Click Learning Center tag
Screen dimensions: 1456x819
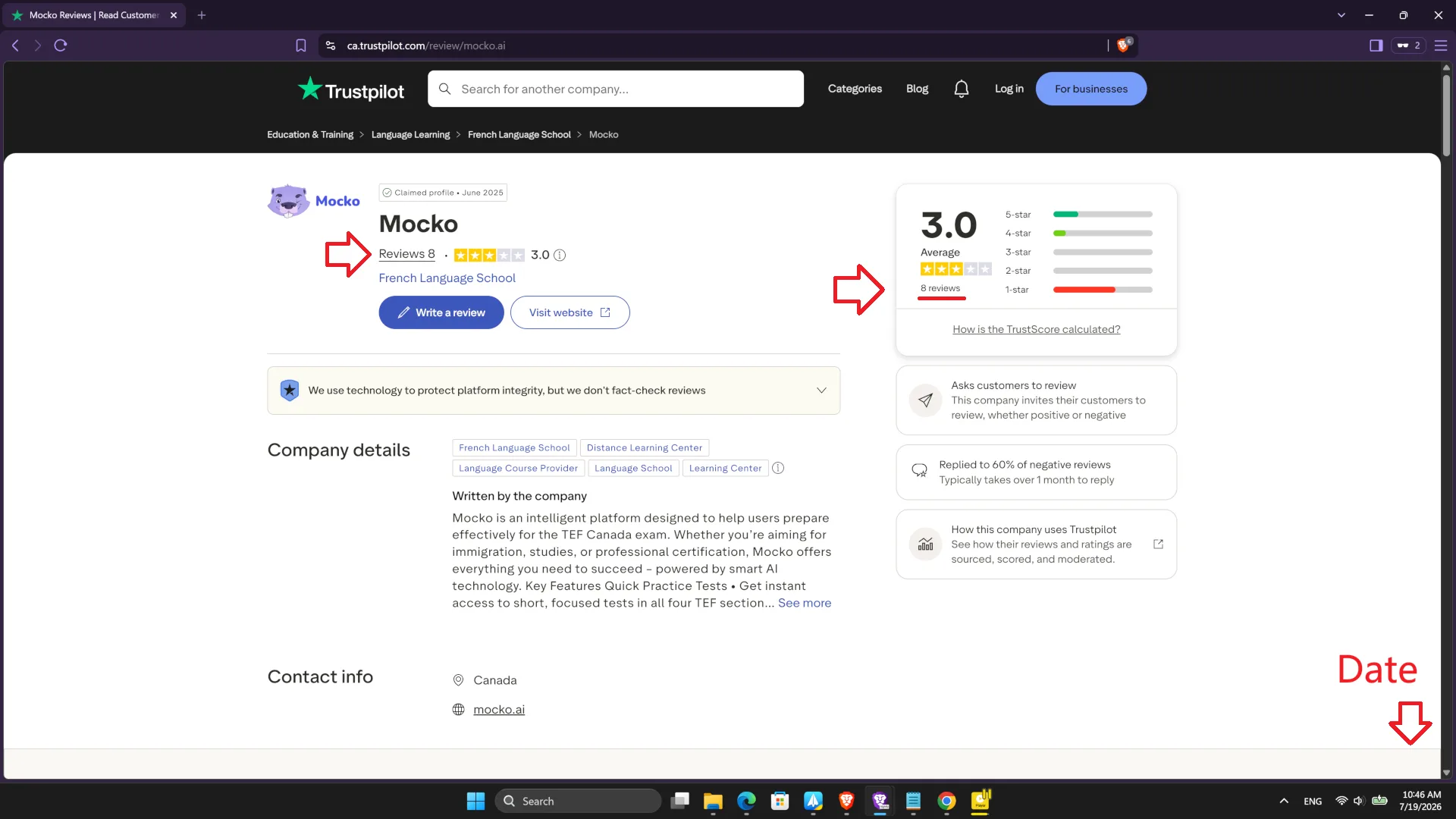click(x=725, y=469)
